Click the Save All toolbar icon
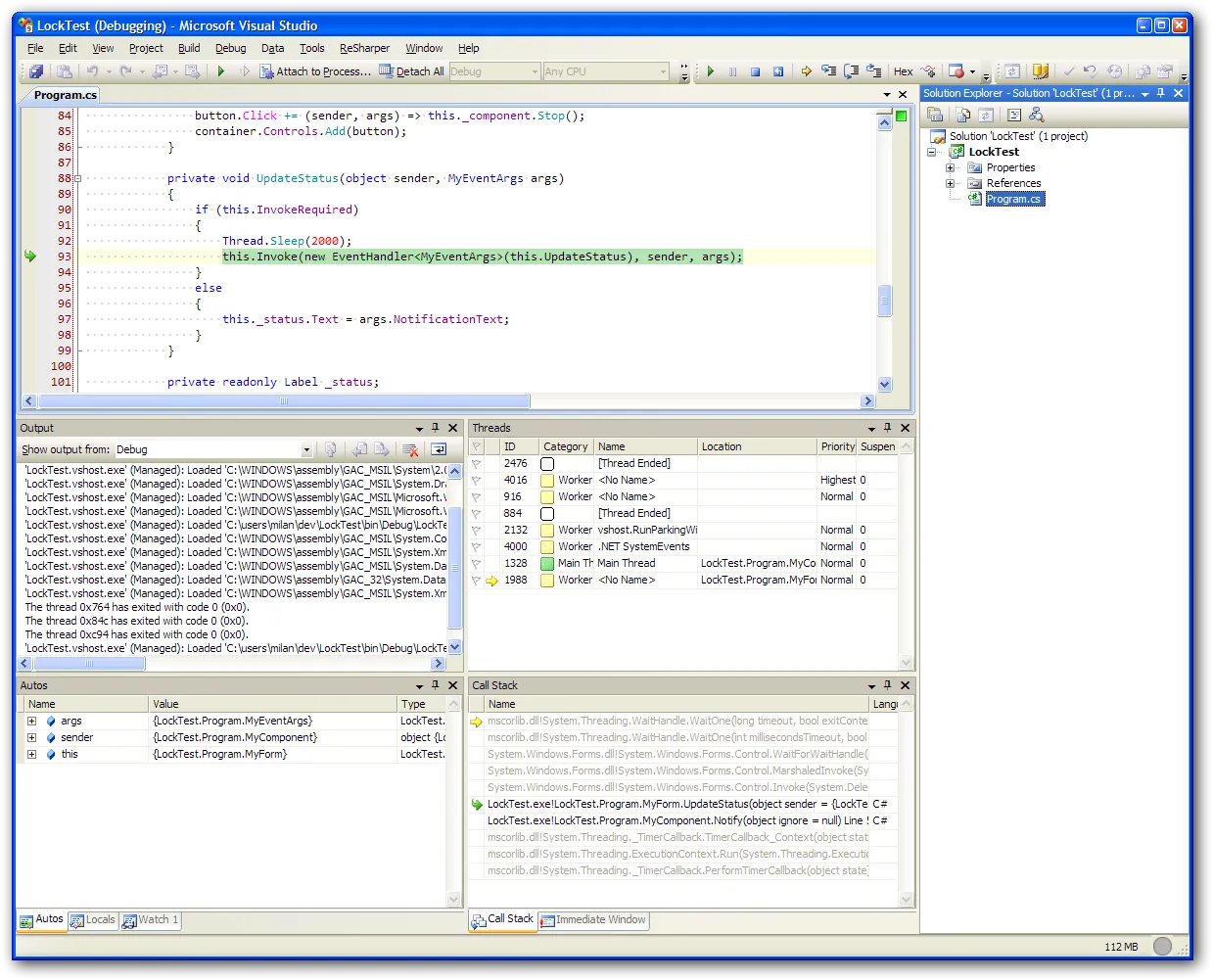This screenshot has width=1213, height=980. coord(36,71)
